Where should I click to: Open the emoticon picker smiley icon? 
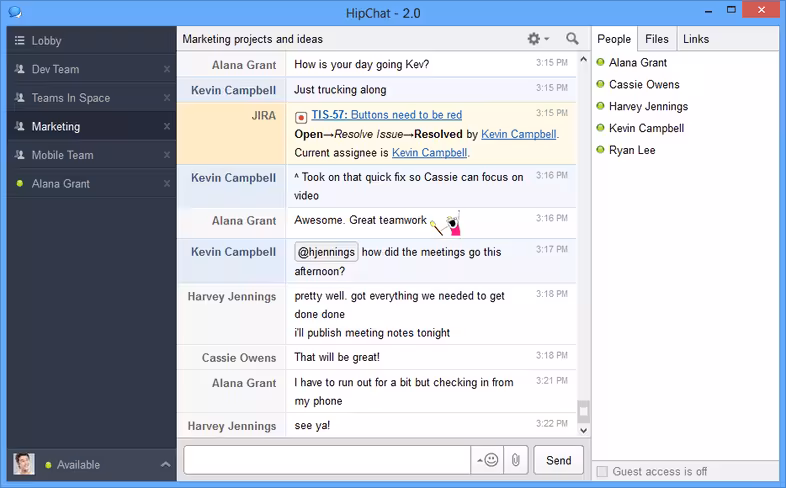(487, 460)
